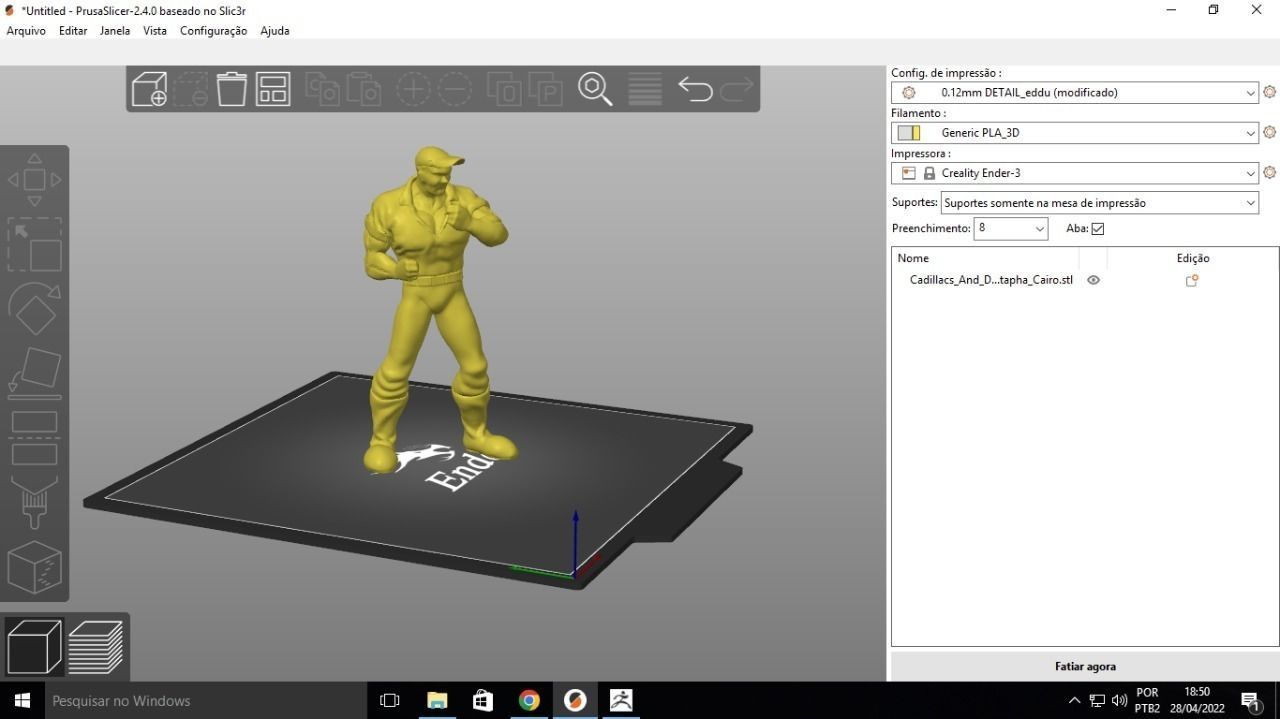Open the Janela menu

[x=115, y=31]
